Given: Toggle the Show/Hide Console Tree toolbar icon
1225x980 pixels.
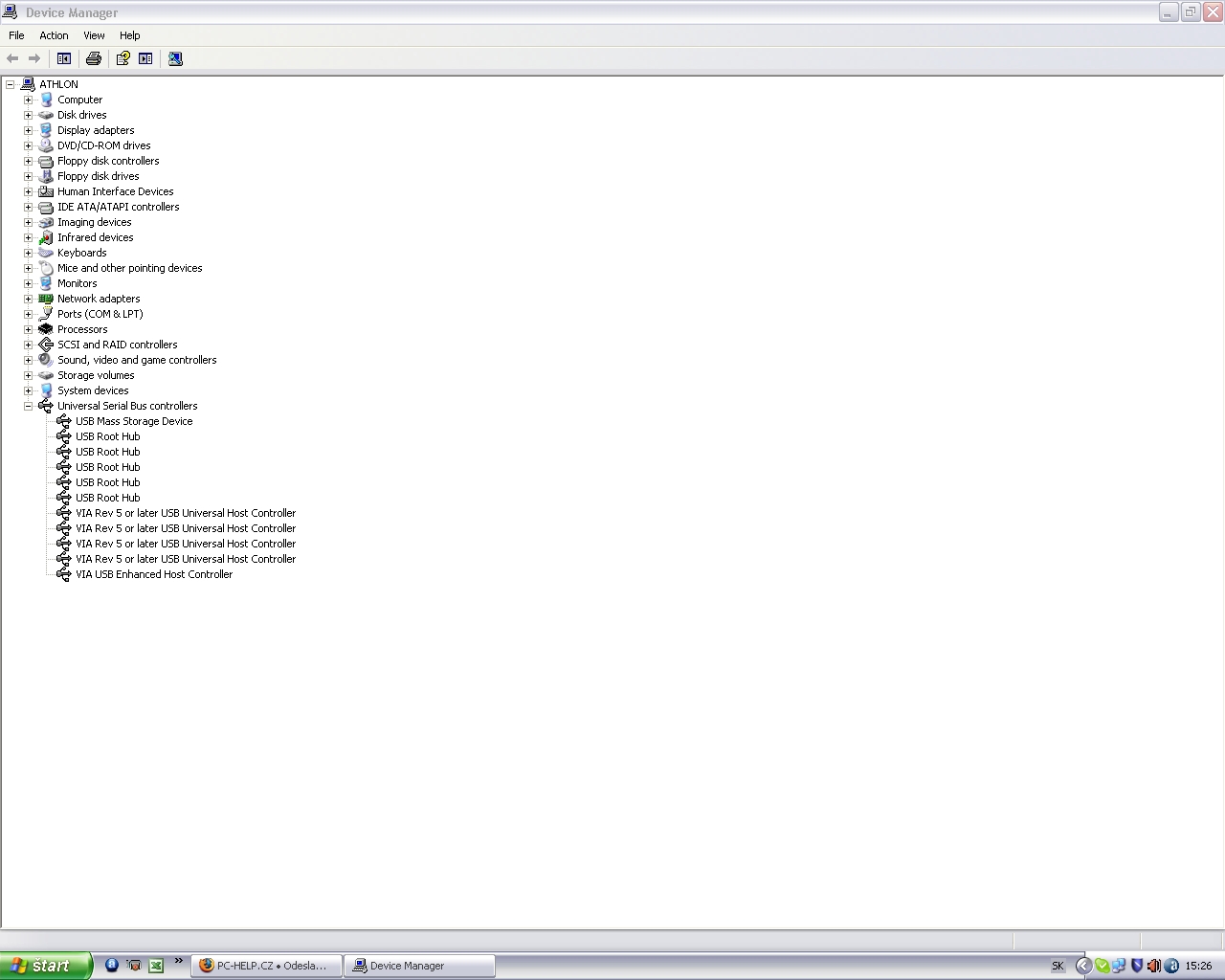Looking at the screenshot, I should tap(64, 58).
